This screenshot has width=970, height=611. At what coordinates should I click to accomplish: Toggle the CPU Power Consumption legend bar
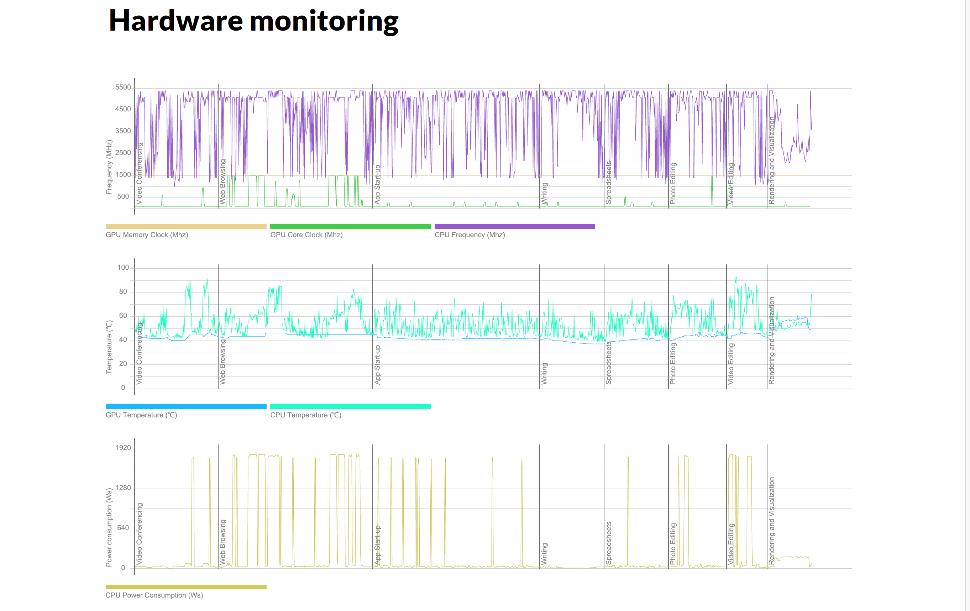pyautogui.click(x=186, y=586)
